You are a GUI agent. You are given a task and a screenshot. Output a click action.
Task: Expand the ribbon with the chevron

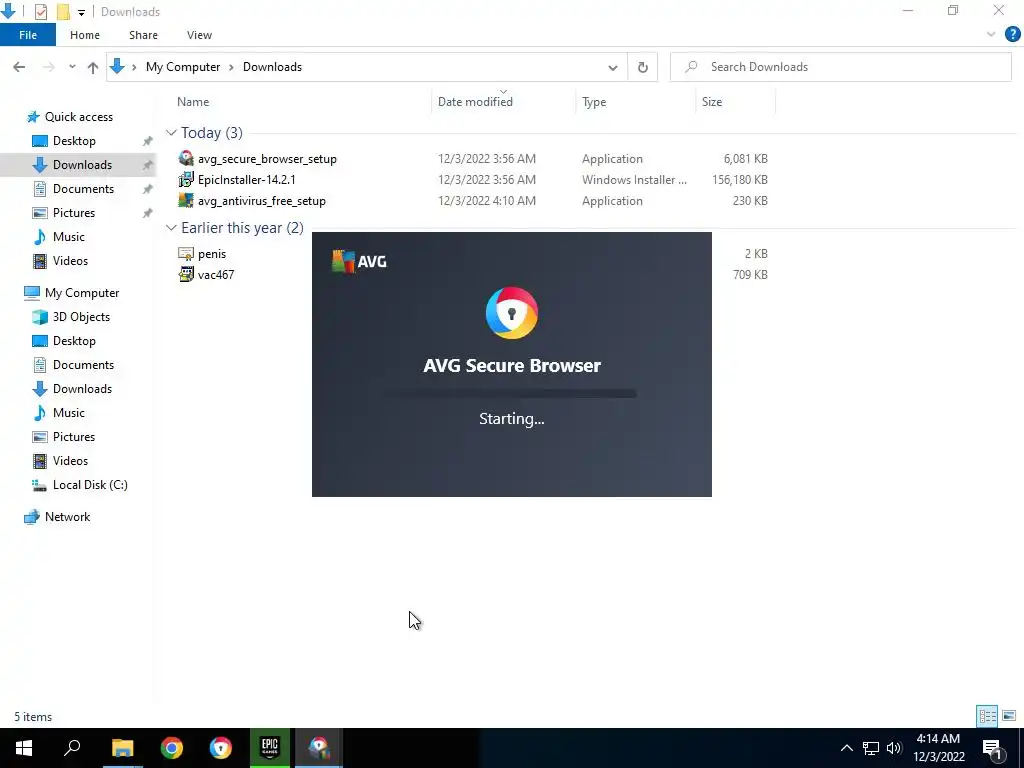tap(991, 35)
